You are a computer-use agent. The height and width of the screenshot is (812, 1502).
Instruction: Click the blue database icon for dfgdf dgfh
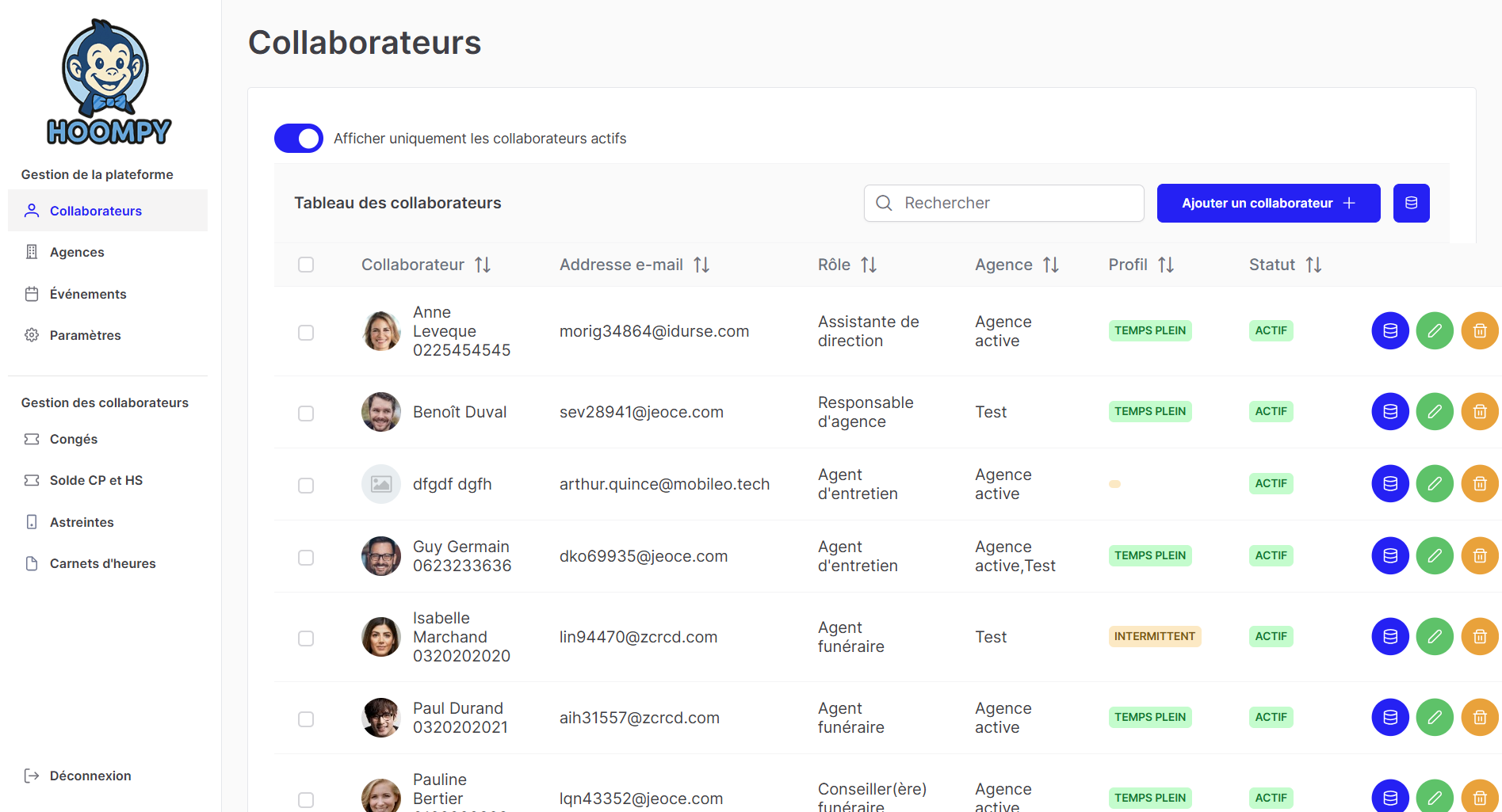click(x=1390, y=484)
